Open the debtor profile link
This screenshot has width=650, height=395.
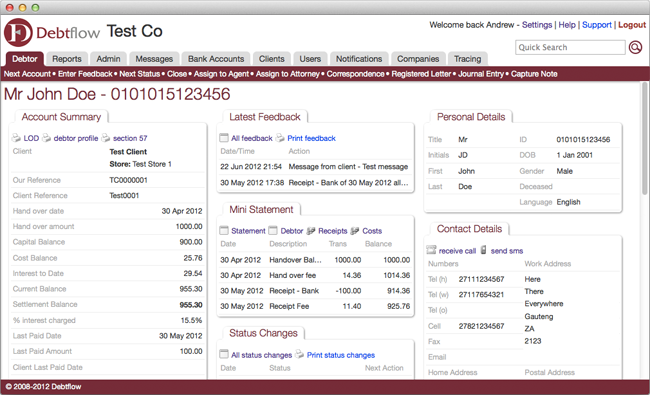[x=76, y=138]
